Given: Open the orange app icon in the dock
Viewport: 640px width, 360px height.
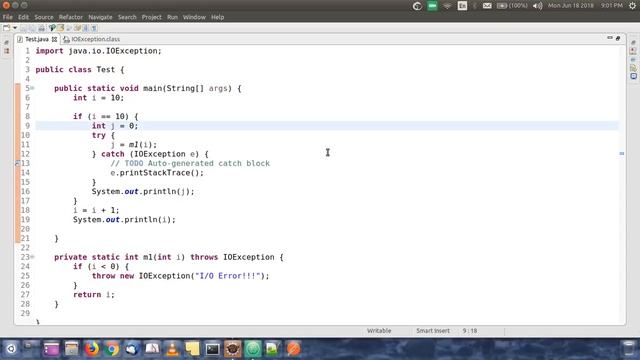Looking at the screenshot, I should click(x=293, y=349).
